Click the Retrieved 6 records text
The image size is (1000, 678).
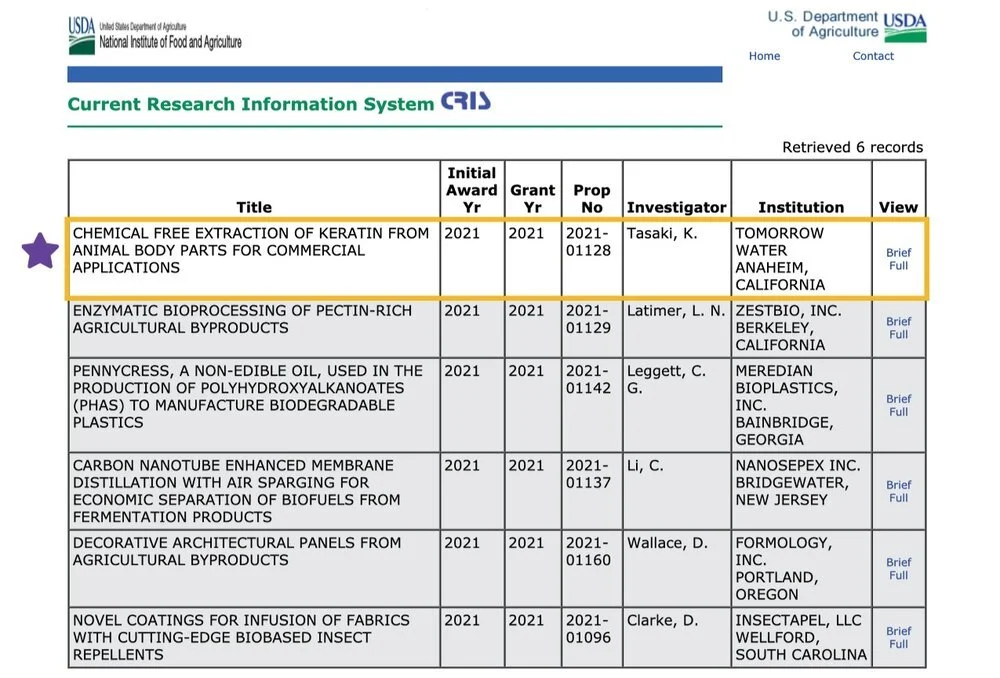point(853,147)
